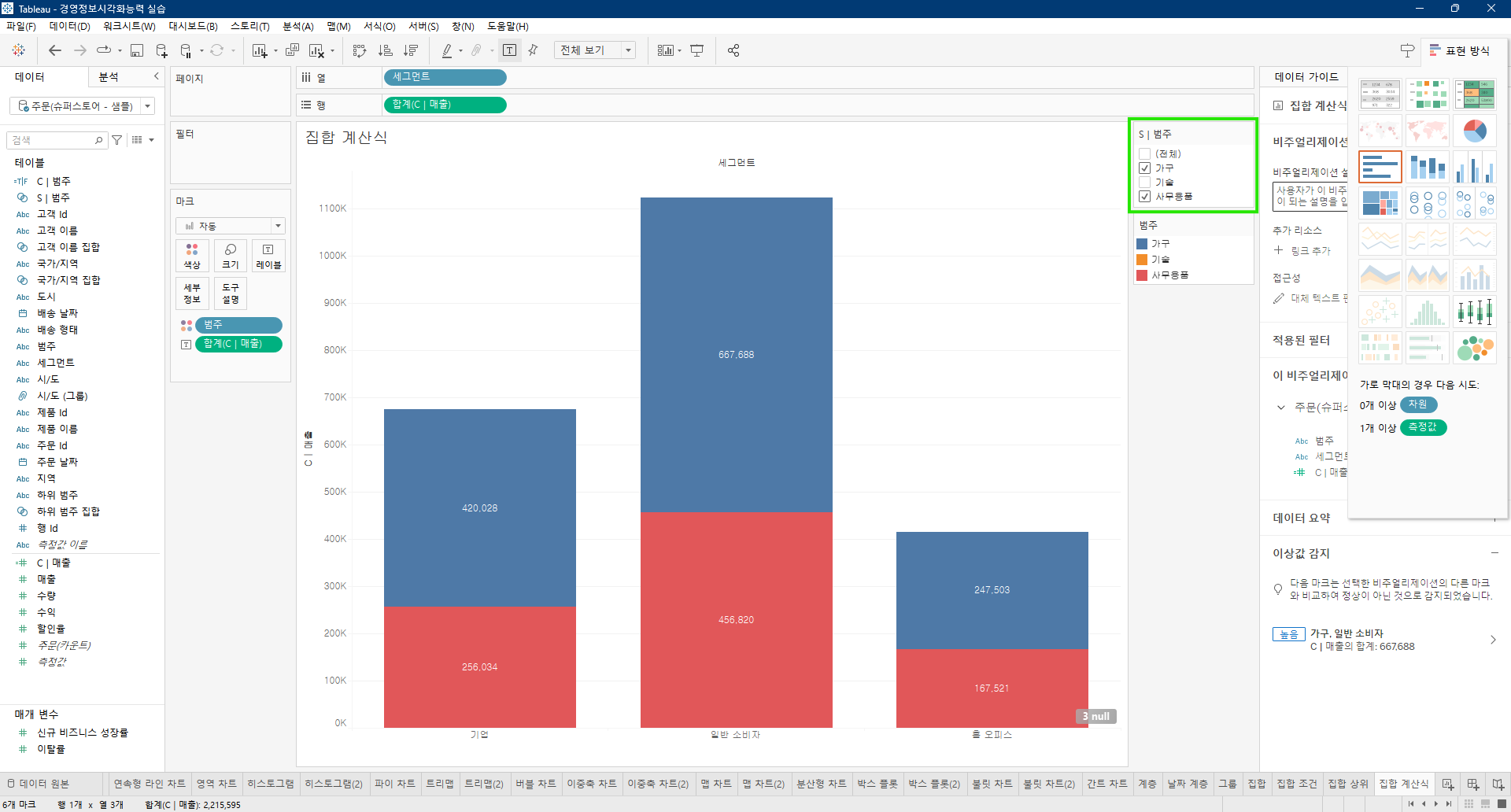Image resolution: width=1511 pixels, height=812 pixels.
Task: Click the 가구 blue legend swatch
Action: [1142, 244]
